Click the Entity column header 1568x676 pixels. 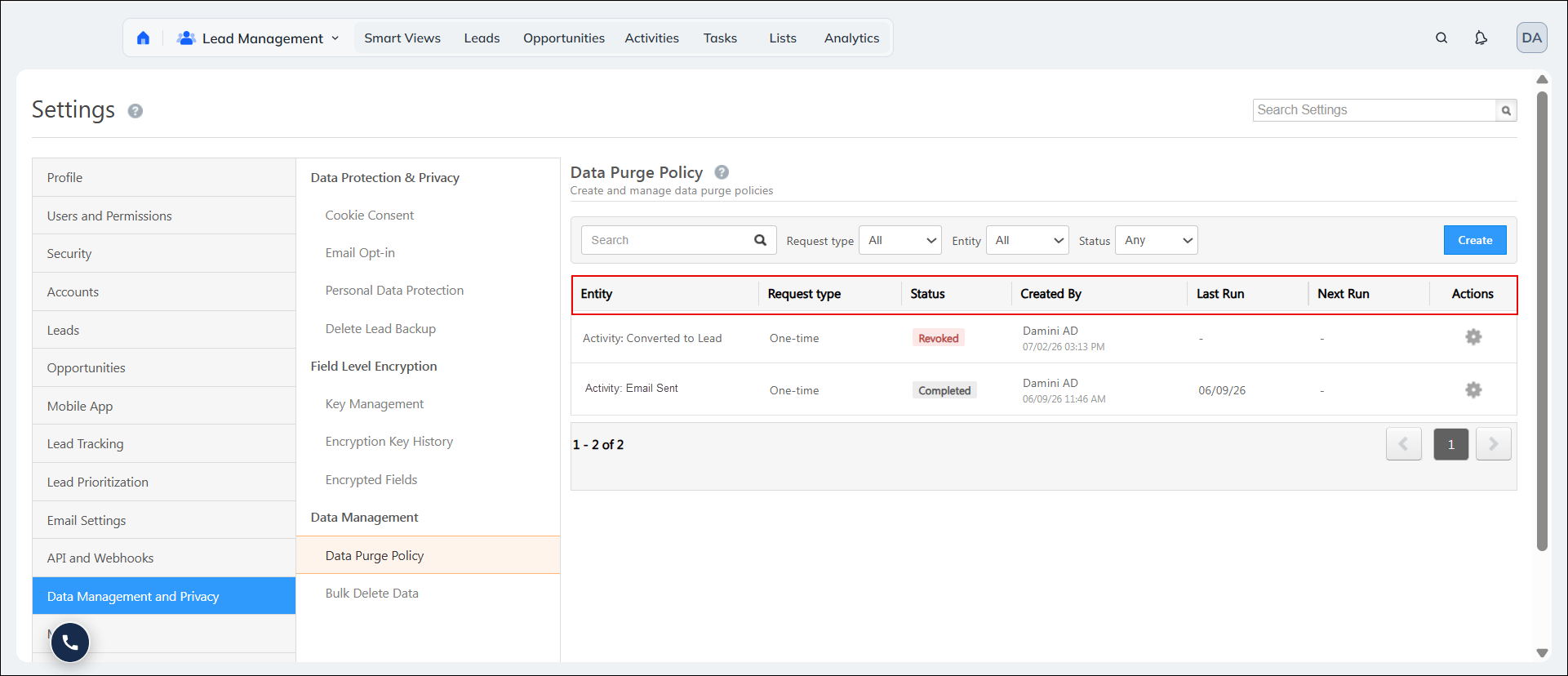tap(597, 294)
